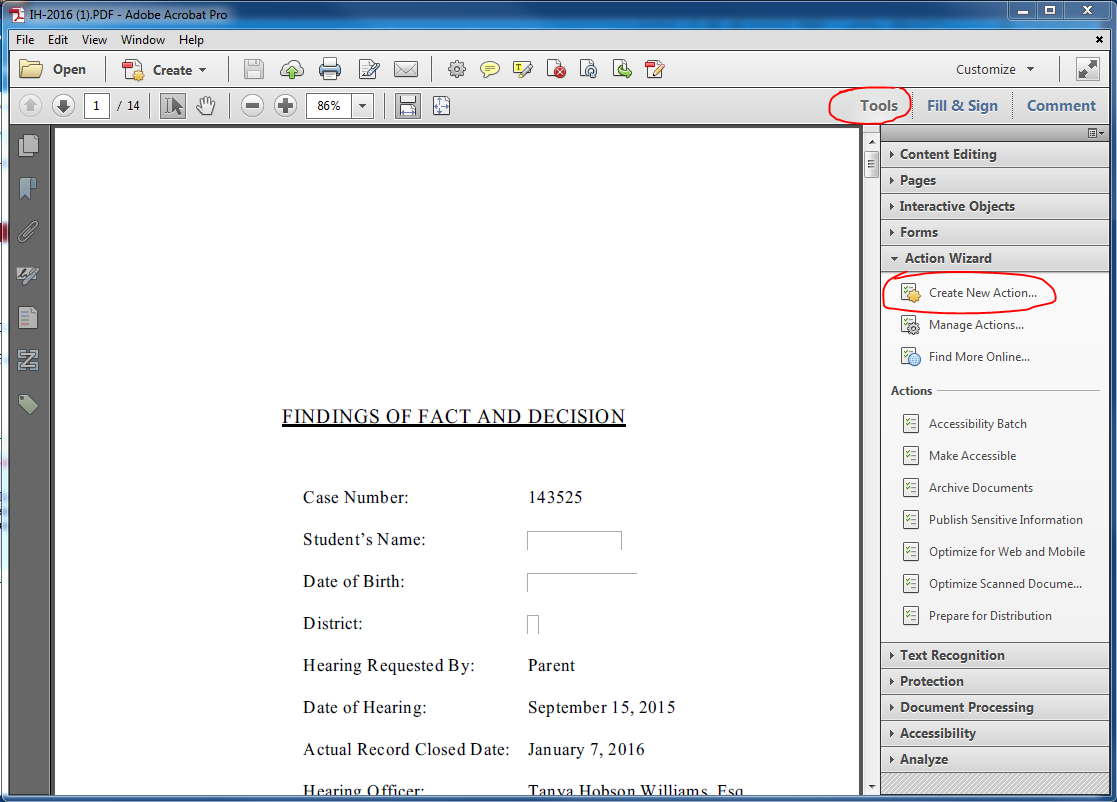This screenshot has width=1117, height=802.
Task: Click the Print file icon
Action: tap(330, 69)
